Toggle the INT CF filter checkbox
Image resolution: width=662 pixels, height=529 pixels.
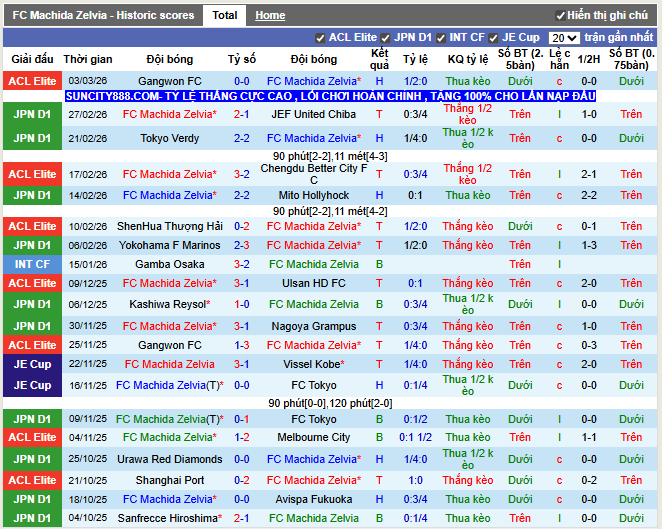441,38
